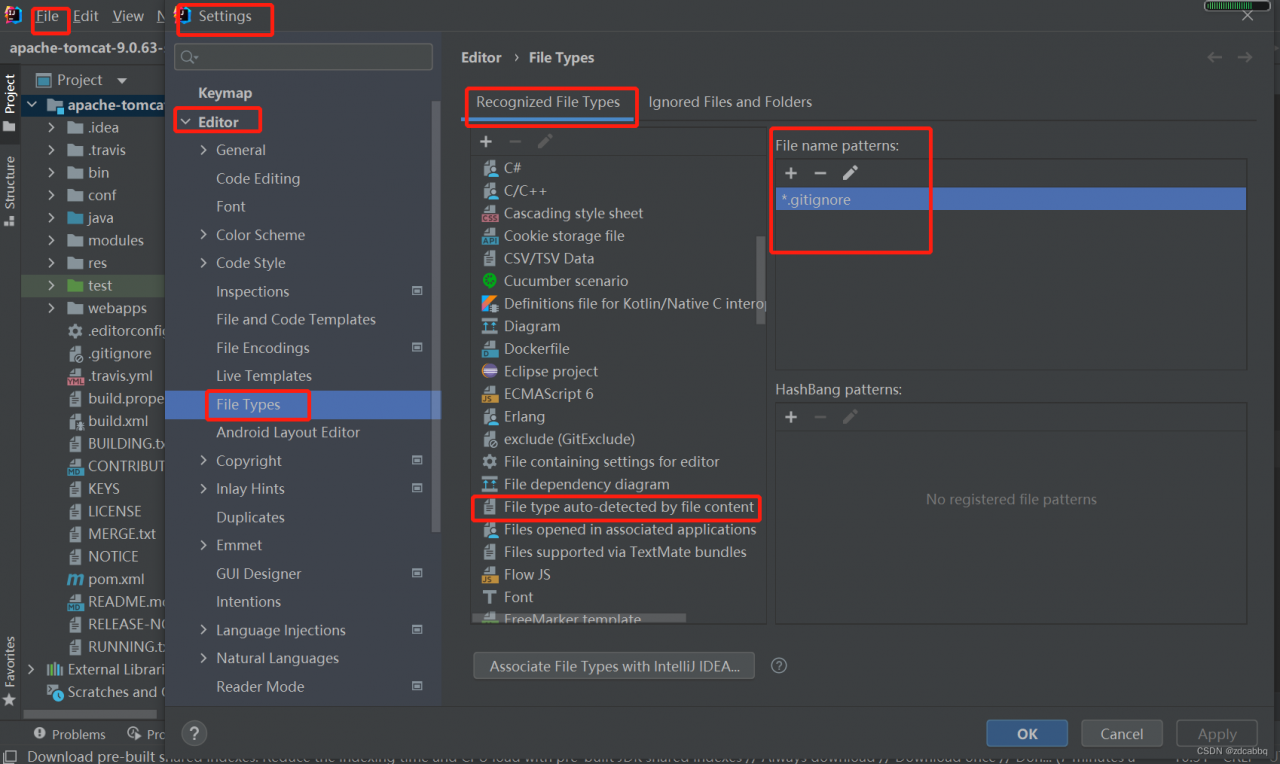Click help question mark beside Associate File Types

pos(779,666)
